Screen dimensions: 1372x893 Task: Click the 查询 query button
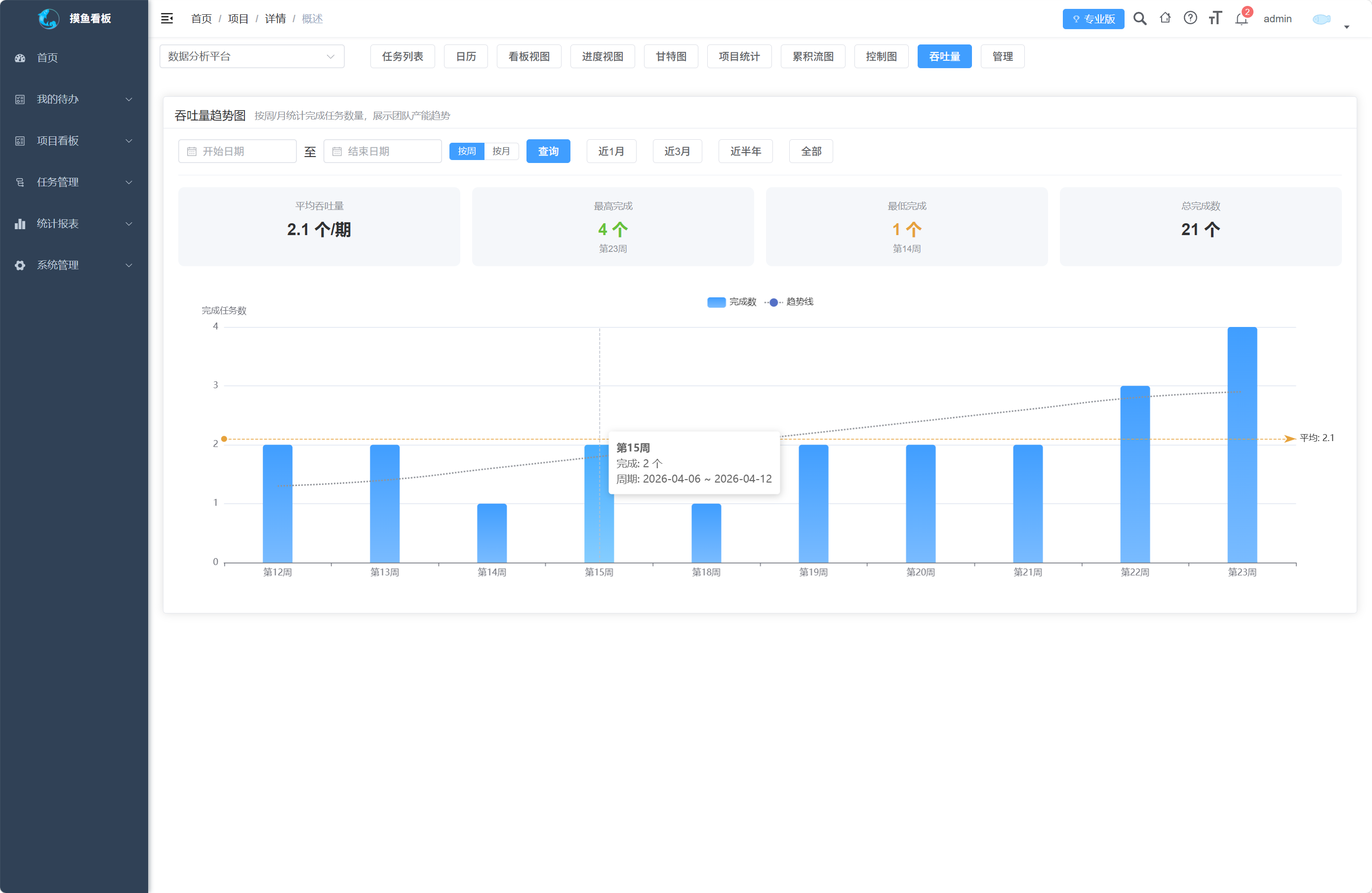(548, 151)
